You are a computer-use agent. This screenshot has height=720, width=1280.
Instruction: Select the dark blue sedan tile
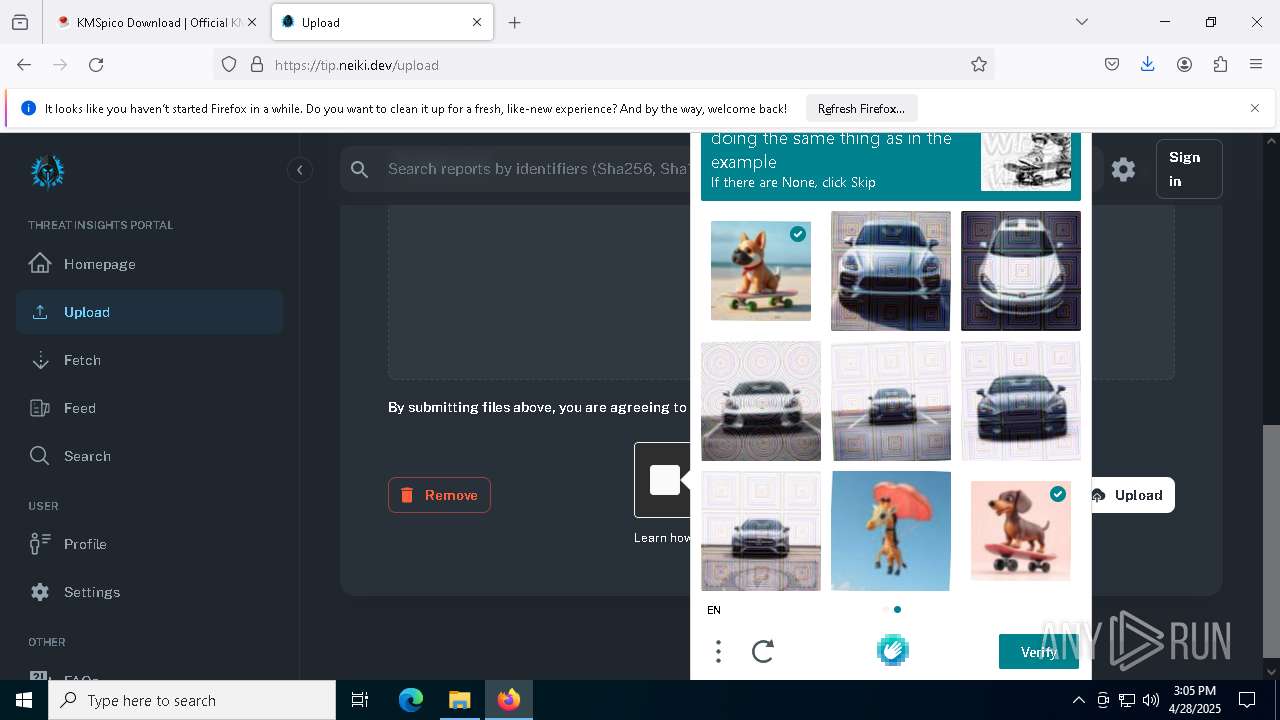[x=1021, y=401]
